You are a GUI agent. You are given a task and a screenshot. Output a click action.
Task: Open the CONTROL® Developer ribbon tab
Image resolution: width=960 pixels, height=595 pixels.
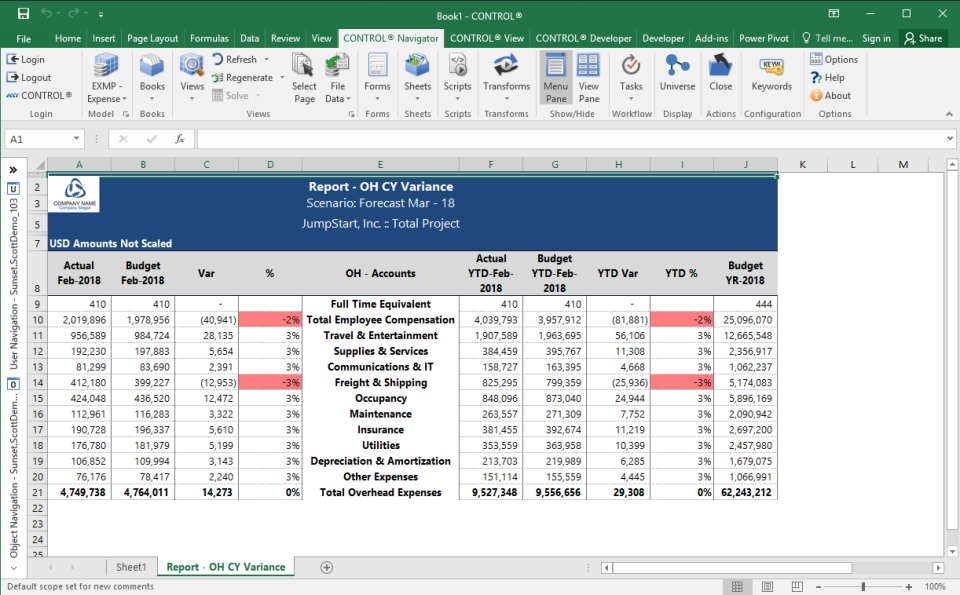583,38
